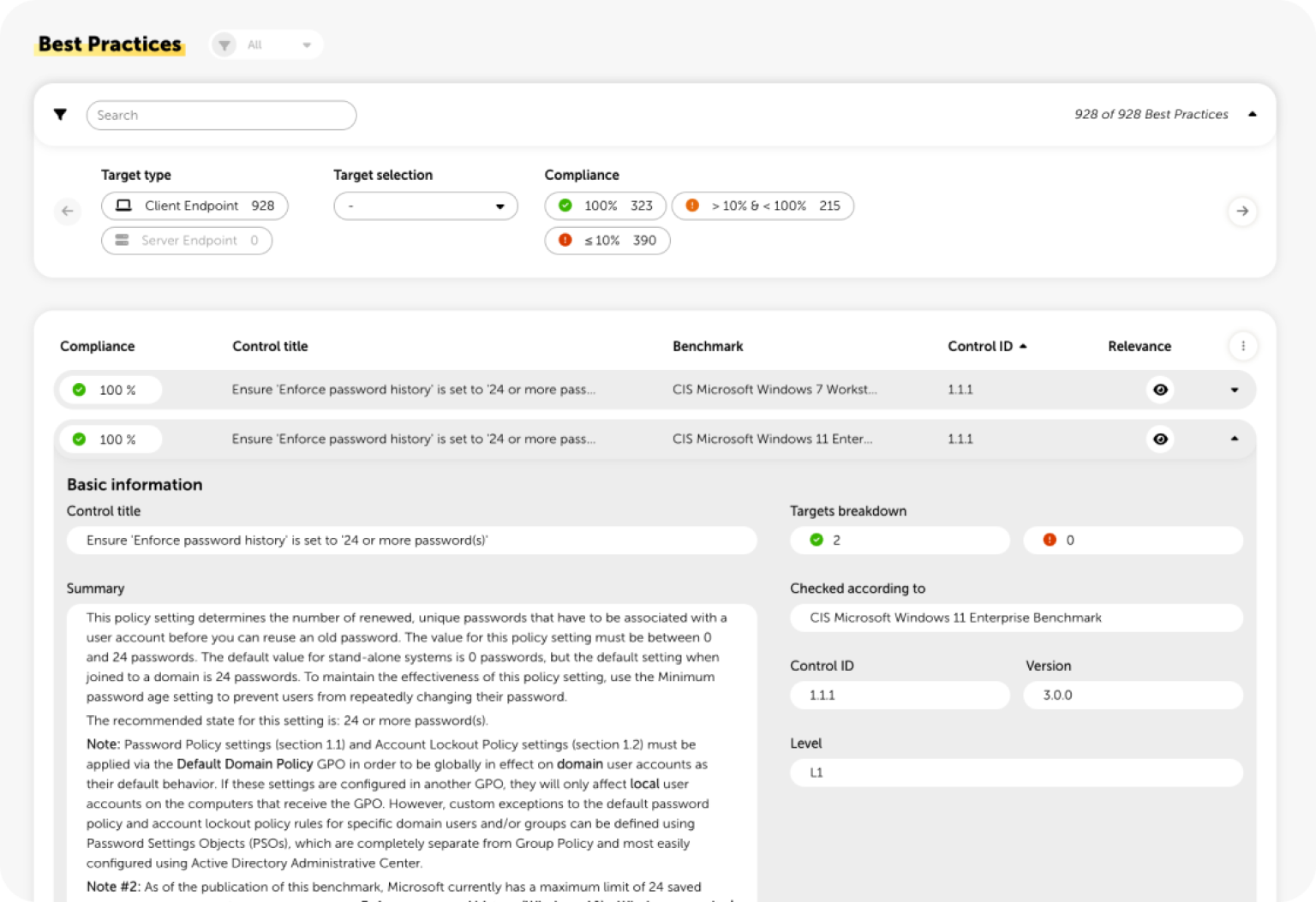Screen dimensions: 1316x902
Task: Click the Control ID sort arrow
Action: point(1023,346)
